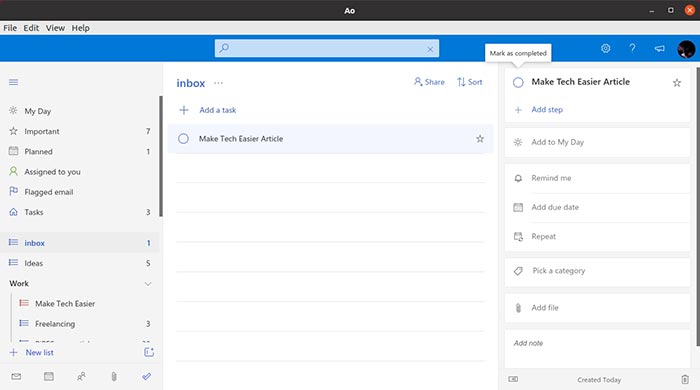Click the search field in header
700x390 pixels.
[x=327, y=48]
